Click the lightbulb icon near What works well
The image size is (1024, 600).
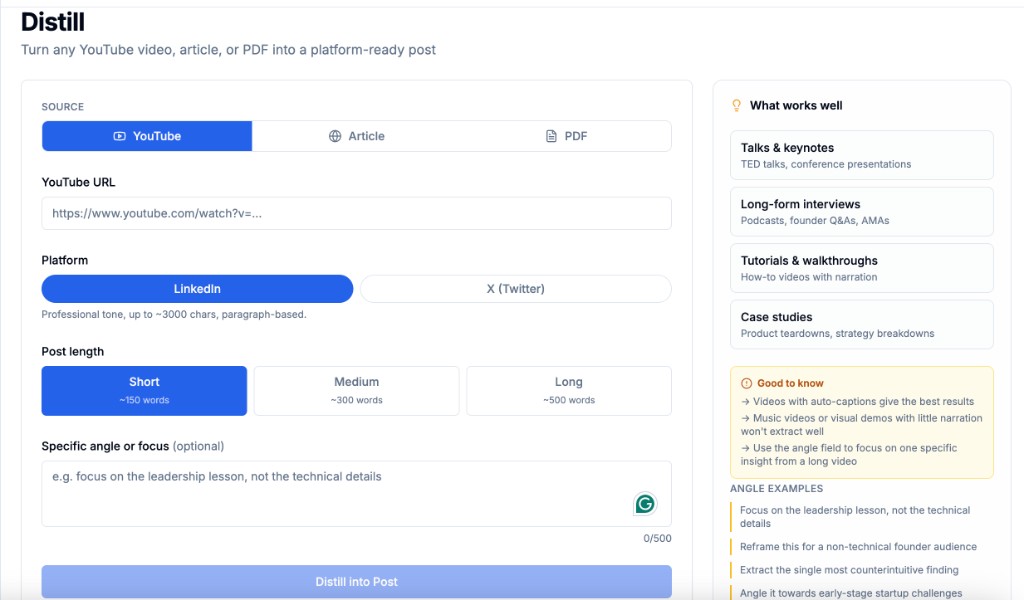click(737, 105)
